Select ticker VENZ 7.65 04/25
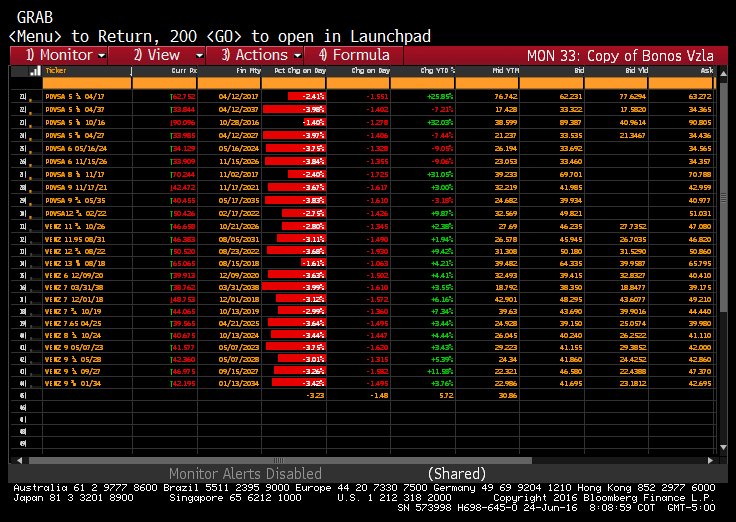 click(73, 323)
